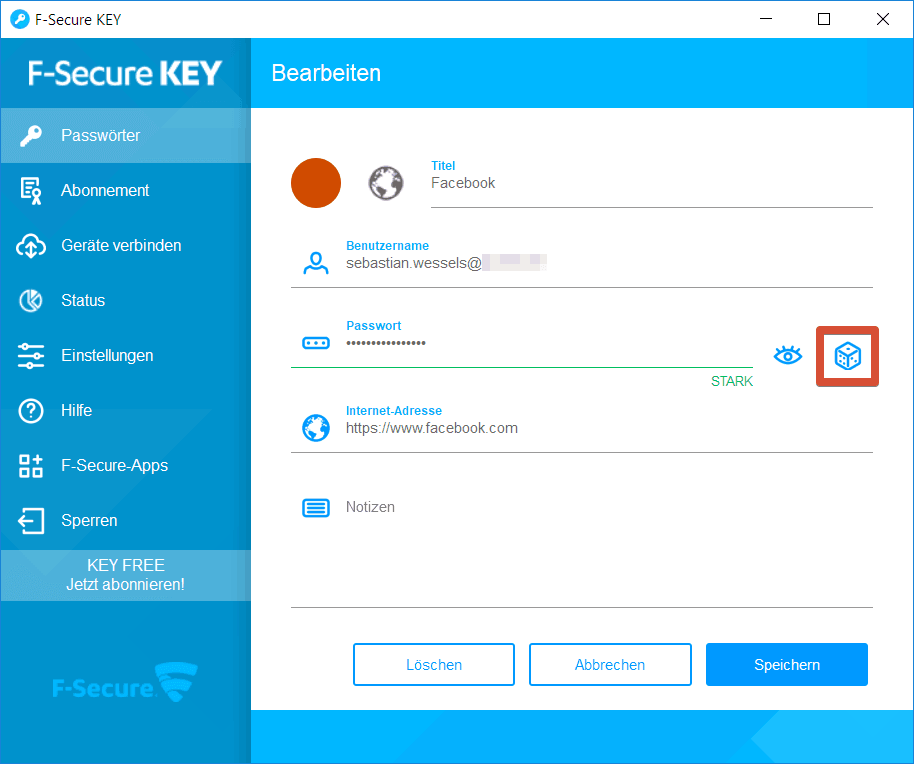Click the pie chart Status icon

coord(31,301)
